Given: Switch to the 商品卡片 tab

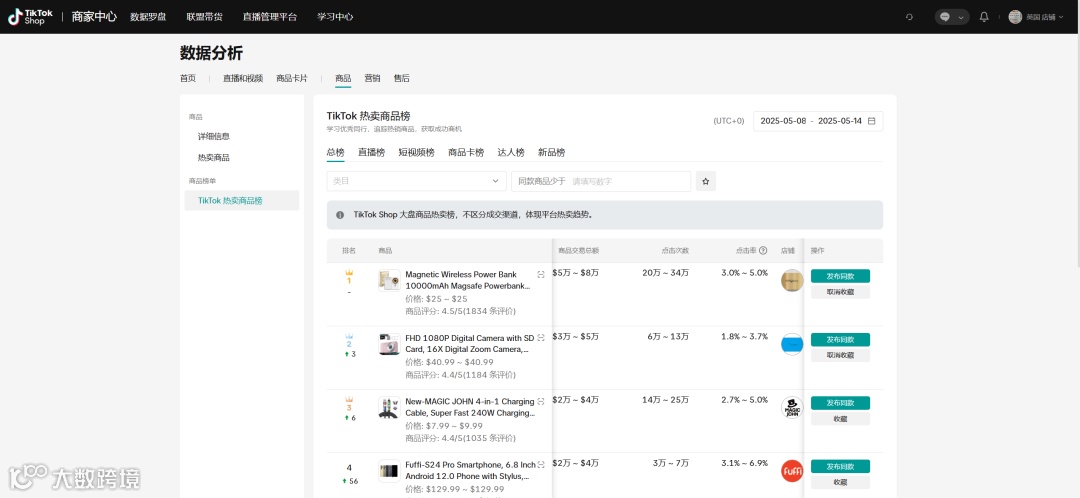Looking at the screenshot, I should pos(292,79).
